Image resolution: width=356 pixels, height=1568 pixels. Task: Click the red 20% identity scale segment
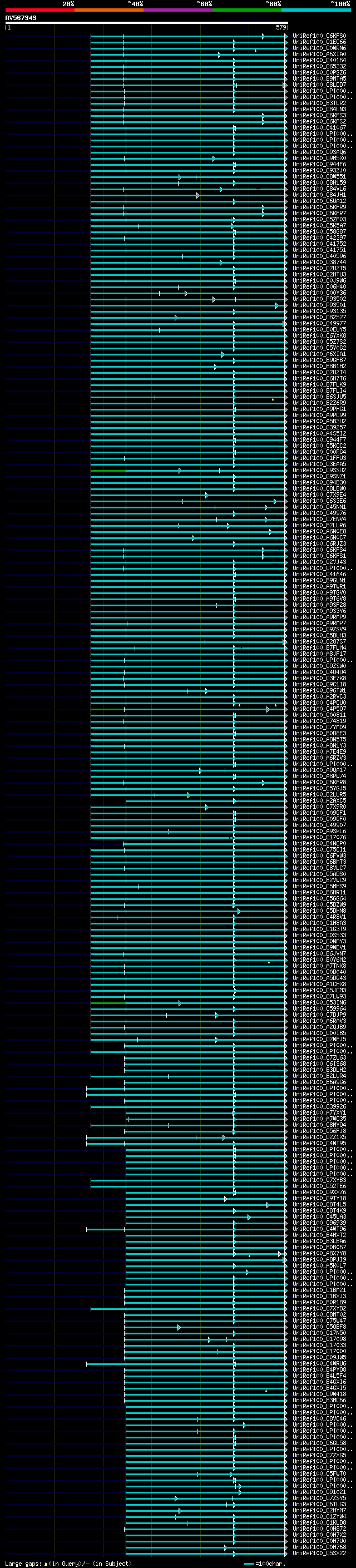point(39,10)
